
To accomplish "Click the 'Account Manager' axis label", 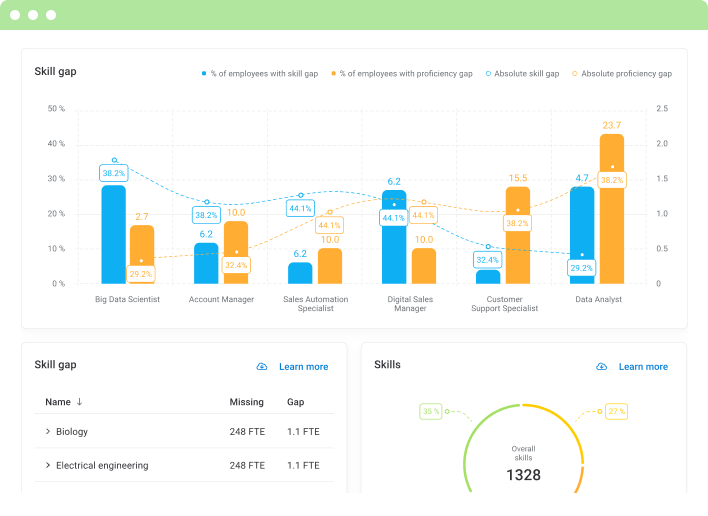I will 221,299.
